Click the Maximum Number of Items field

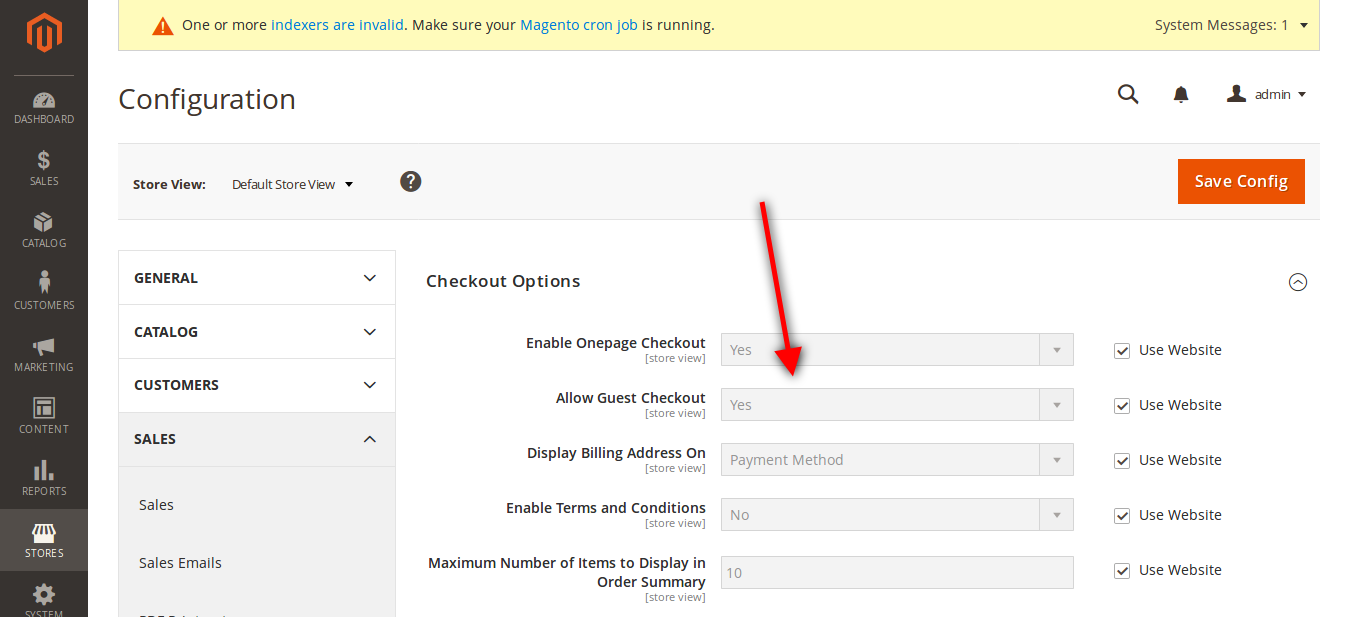pos(897,572)
